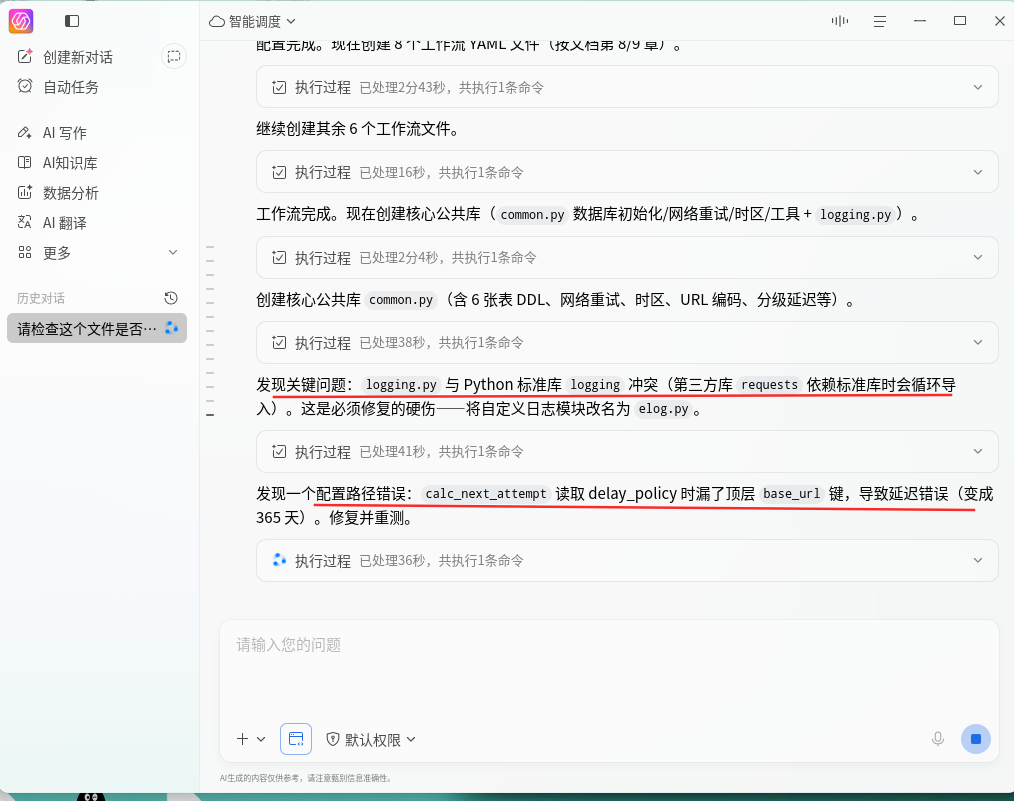Click the inline code elog.py
The image size is (1014, 801).
pyautogui.click(x=663, y=409)
